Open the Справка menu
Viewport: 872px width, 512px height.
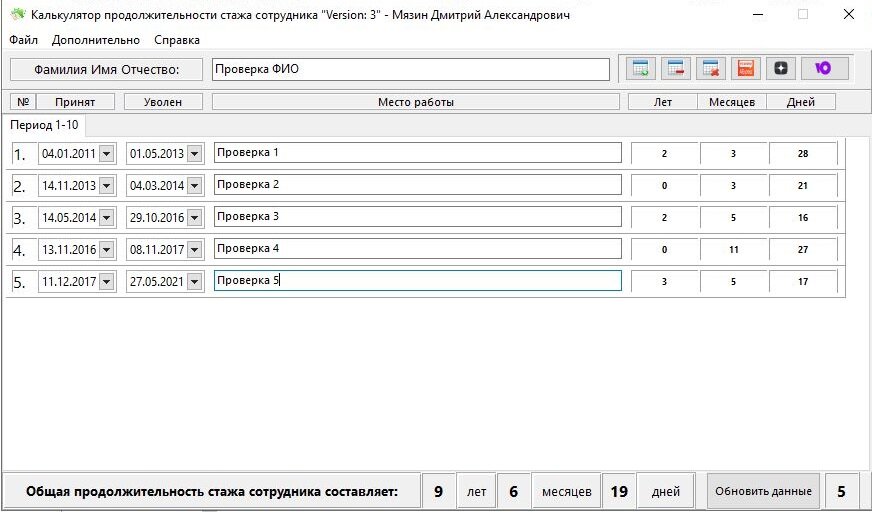(177, 40)
